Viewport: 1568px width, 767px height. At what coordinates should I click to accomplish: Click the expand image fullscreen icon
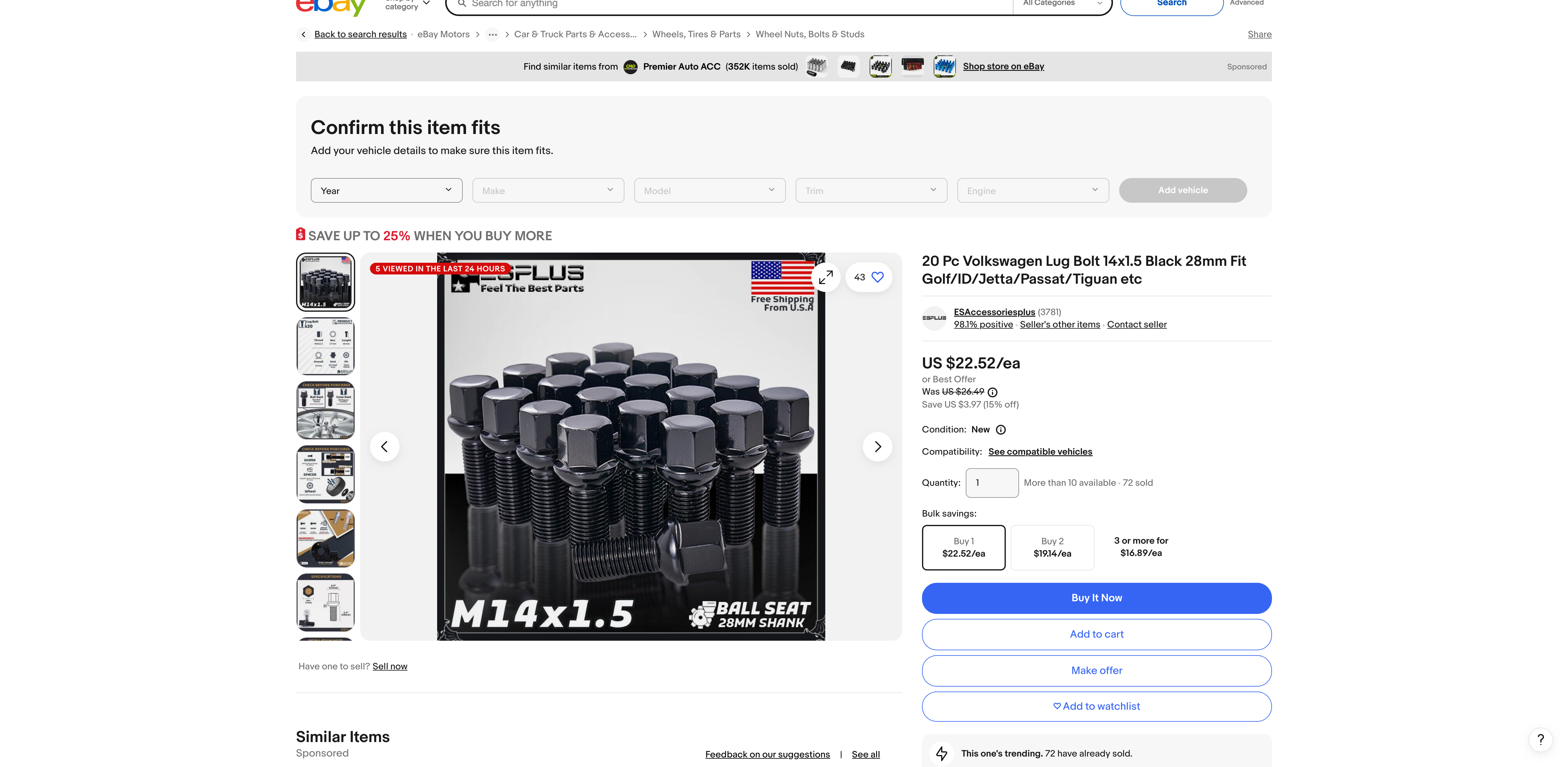tap(825, 278)
